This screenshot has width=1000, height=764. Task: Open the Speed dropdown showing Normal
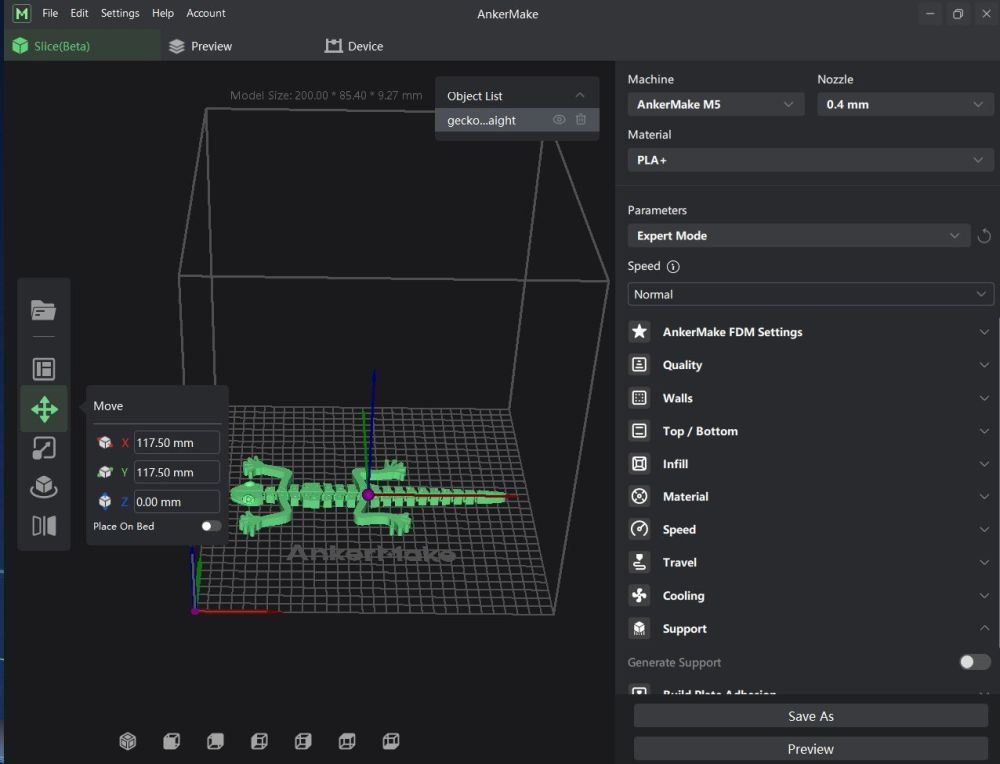tap(810, 294)
